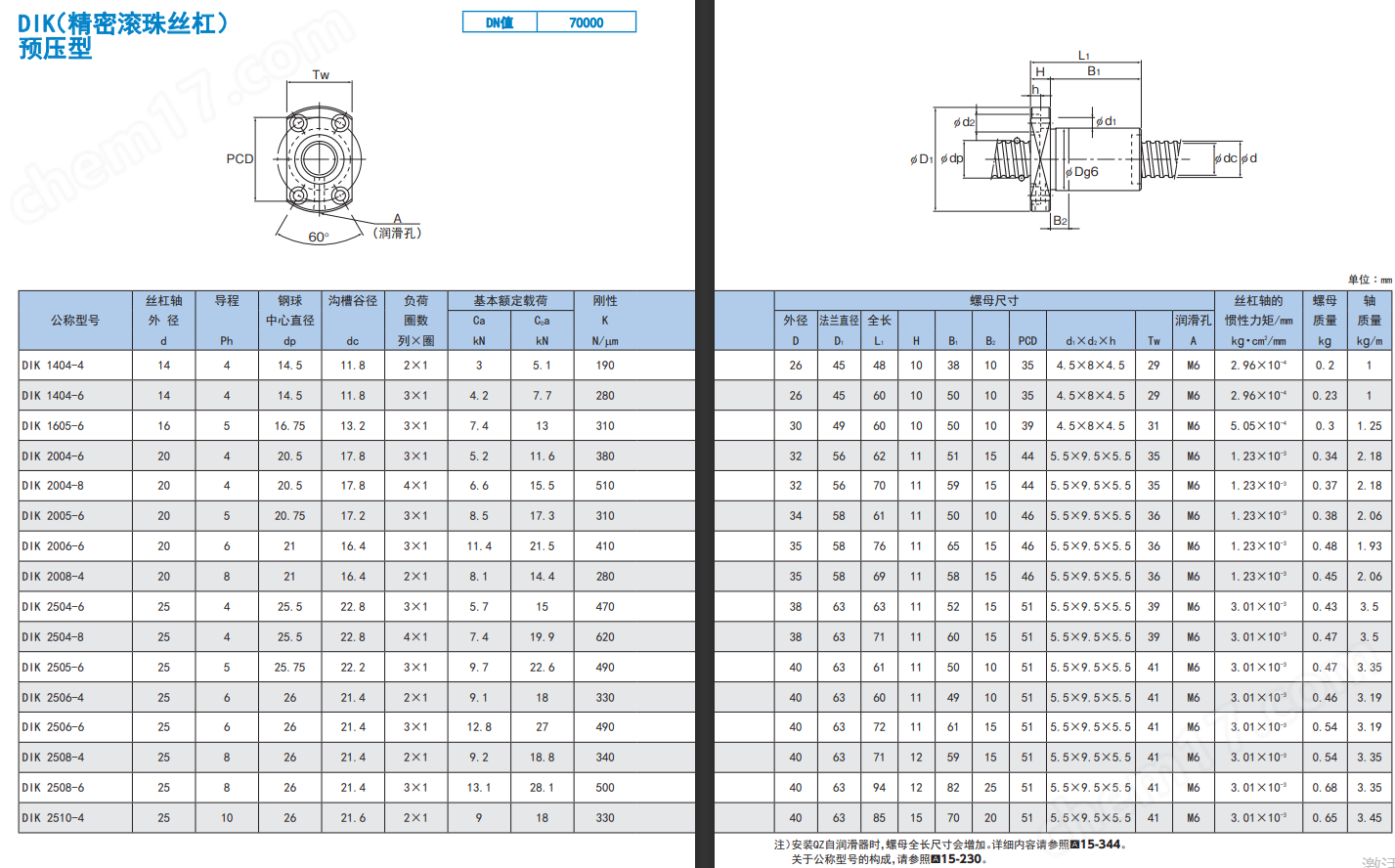
Task: Click the DIK 2508-6 model name
Action: [53, 788]
